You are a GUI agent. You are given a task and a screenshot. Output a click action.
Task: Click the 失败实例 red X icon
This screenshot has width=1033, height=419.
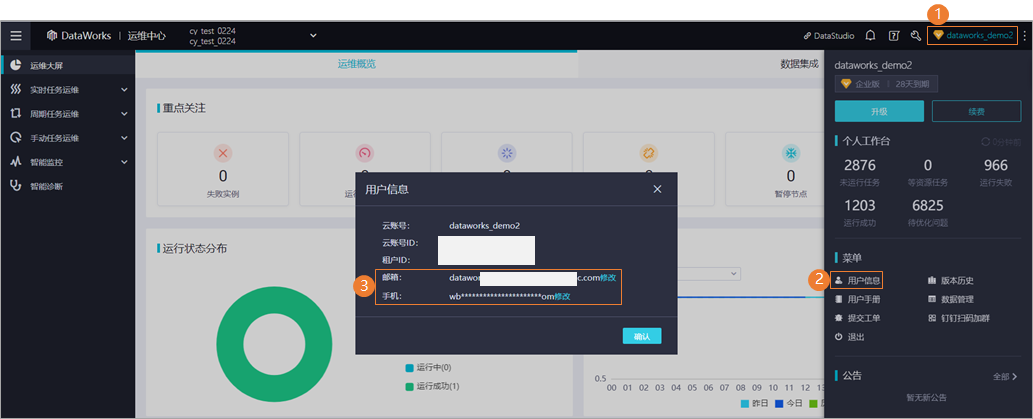(x=223, y=154)
